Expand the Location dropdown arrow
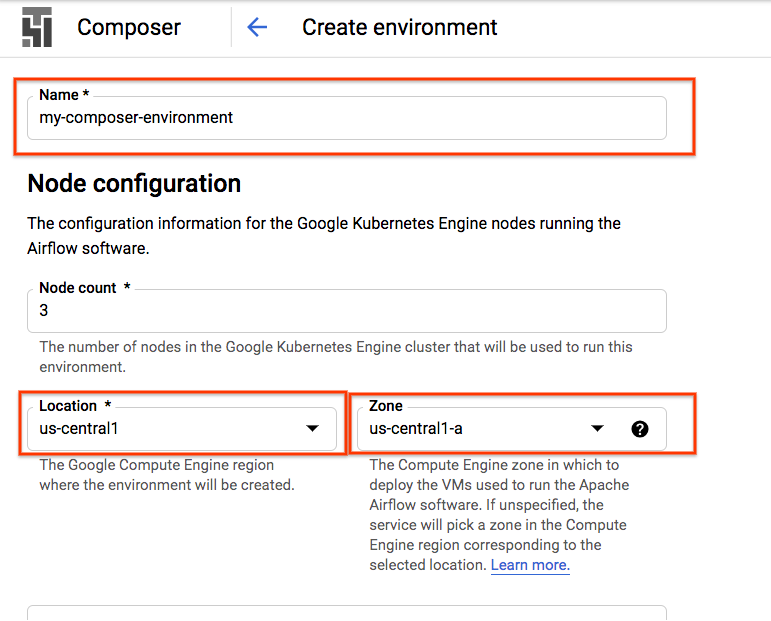Screen dimensions: 771x621 [311, 428]
